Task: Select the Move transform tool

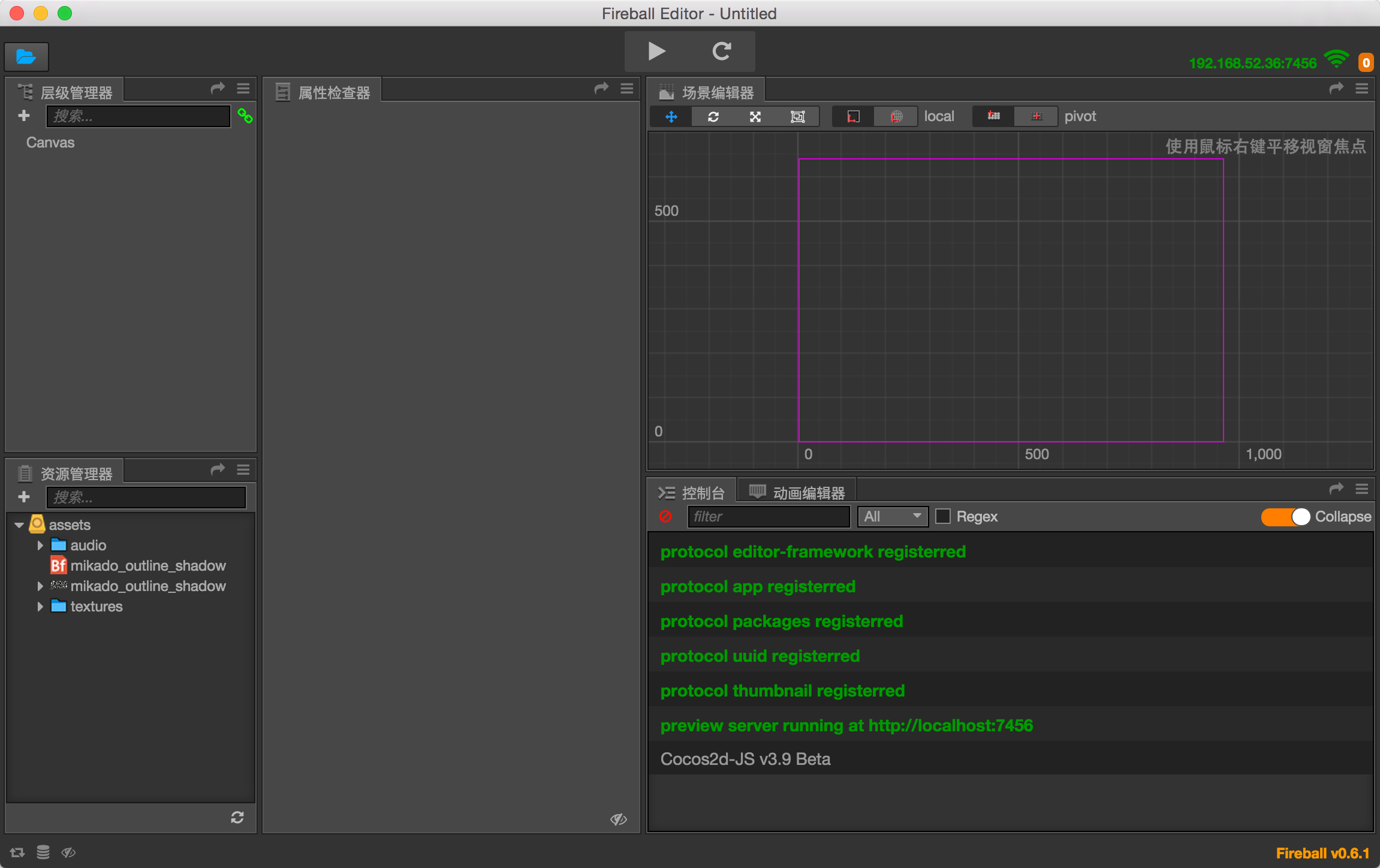Action: (671, 117)
